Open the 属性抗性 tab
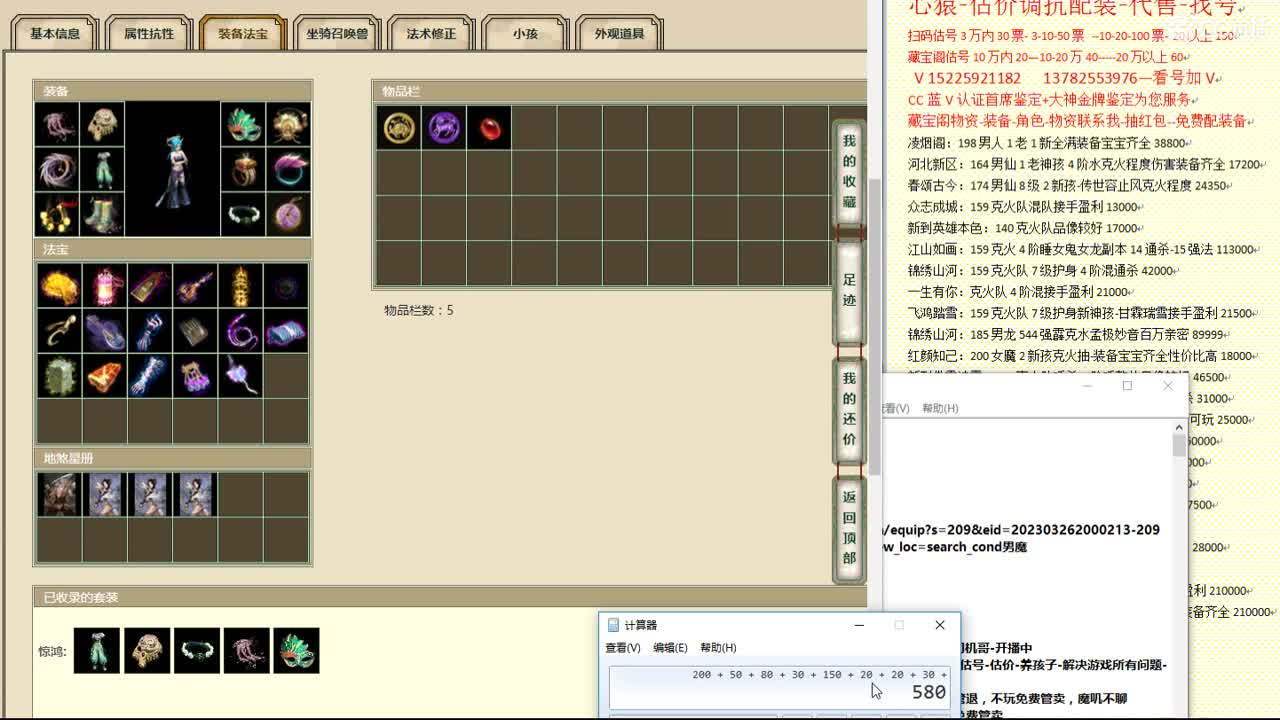Image resolution: width=1280 pixels, height=720 pixels. tap(149, 33)
